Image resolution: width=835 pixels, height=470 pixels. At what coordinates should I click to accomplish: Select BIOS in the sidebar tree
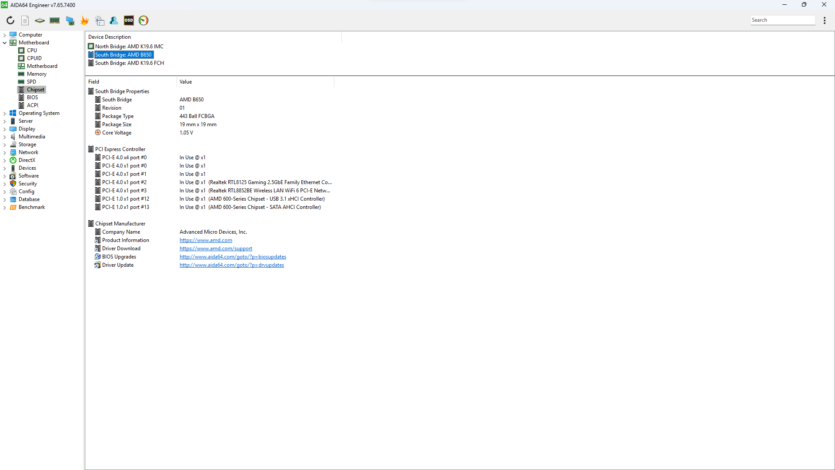coord(32,97)
